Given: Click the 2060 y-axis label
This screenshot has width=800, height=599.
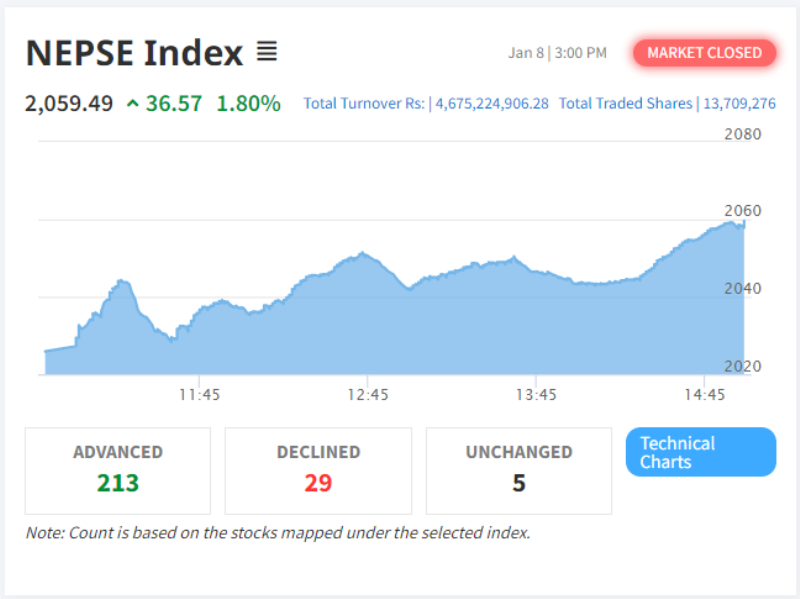Looking at the screenshot, I should 742,211.
